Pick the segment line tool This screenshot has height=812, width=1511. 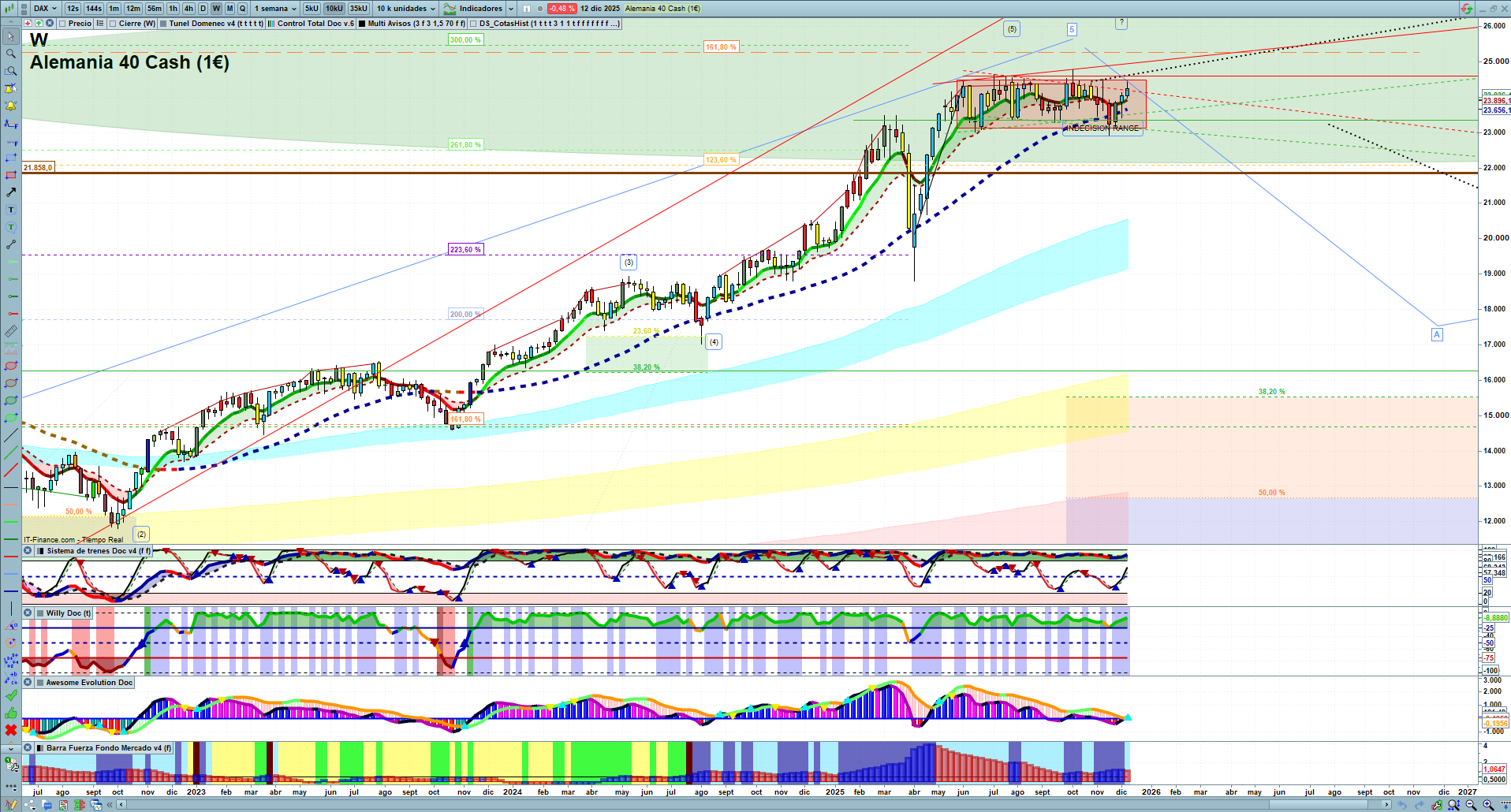click(11, 244)
